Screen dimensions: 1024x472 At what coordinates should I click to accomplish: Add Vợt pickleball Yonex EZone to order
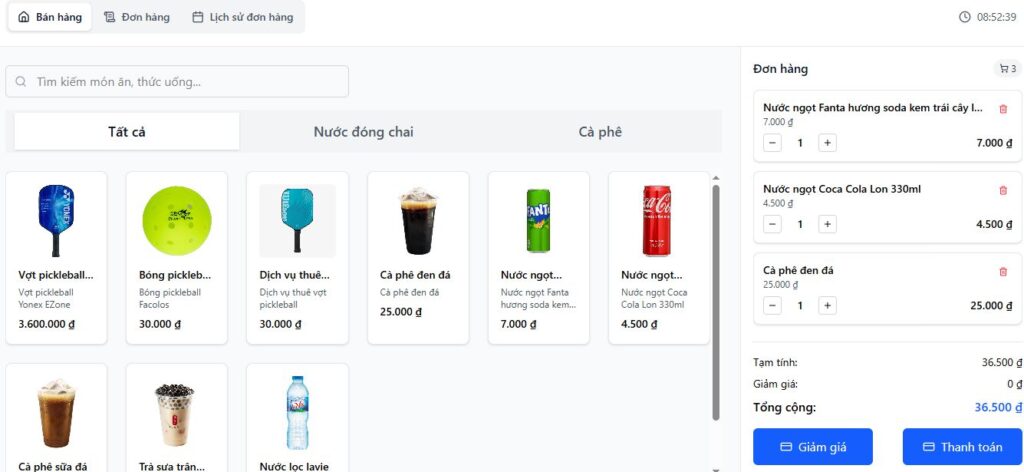(56, 258)
